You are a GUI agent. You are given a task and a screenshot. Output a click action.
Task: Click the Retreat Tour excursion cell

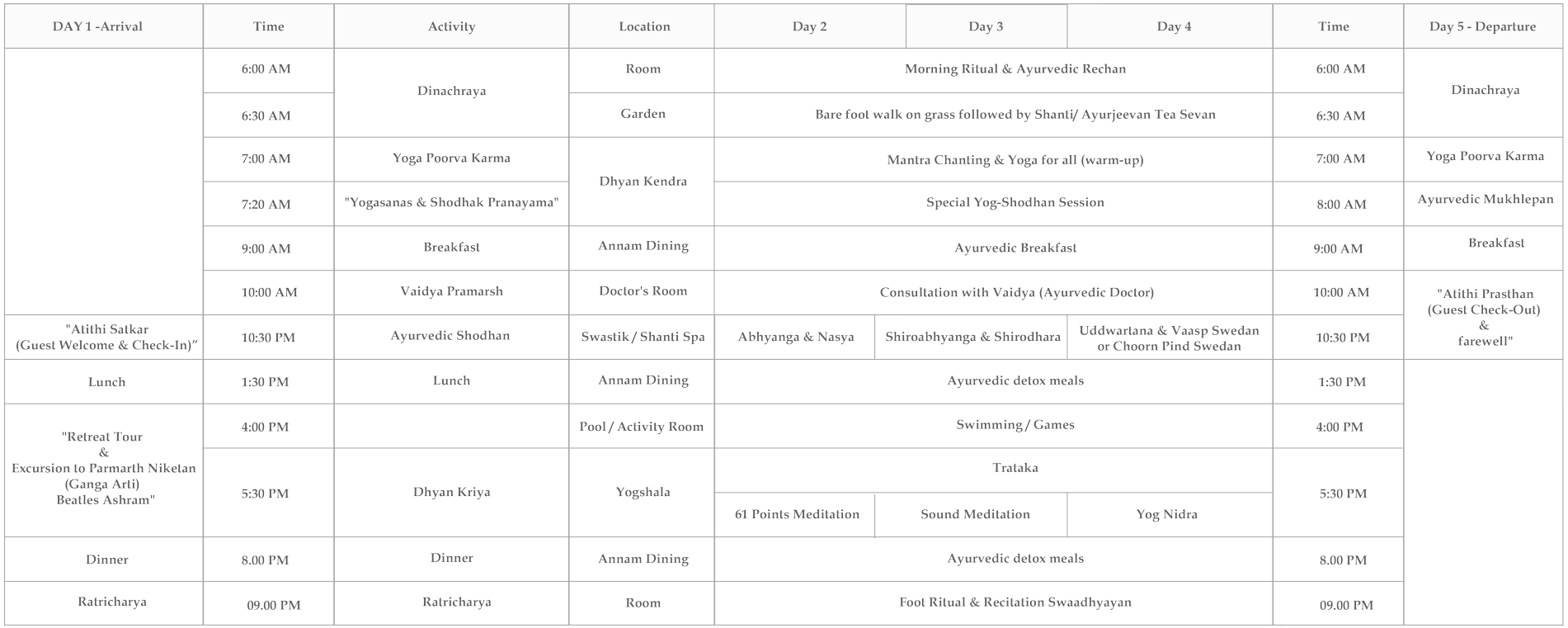pyautogui.click(x=103, y=468)
